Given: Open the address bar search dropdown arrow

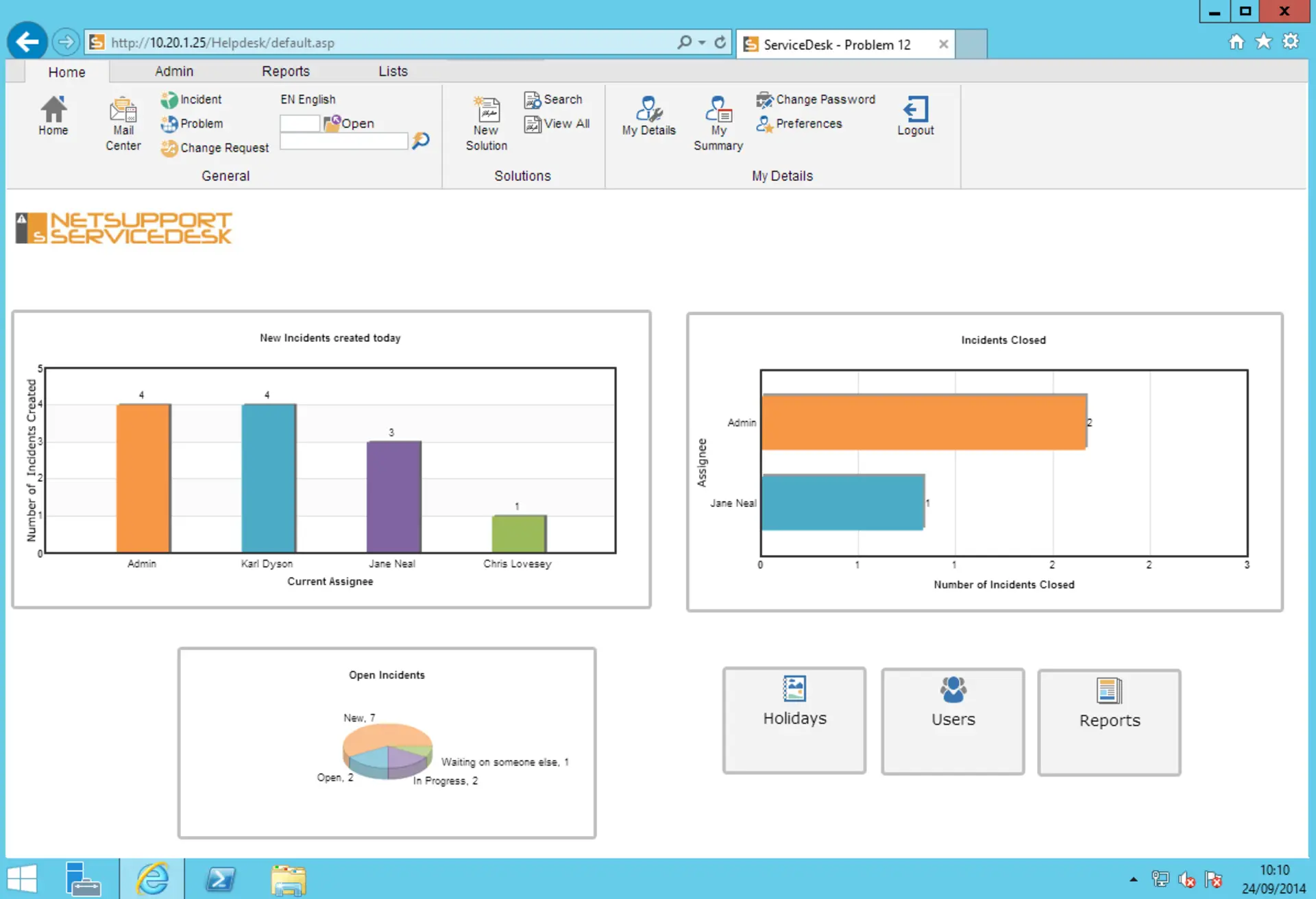Looking at the screenshot, I should point(702,42).
